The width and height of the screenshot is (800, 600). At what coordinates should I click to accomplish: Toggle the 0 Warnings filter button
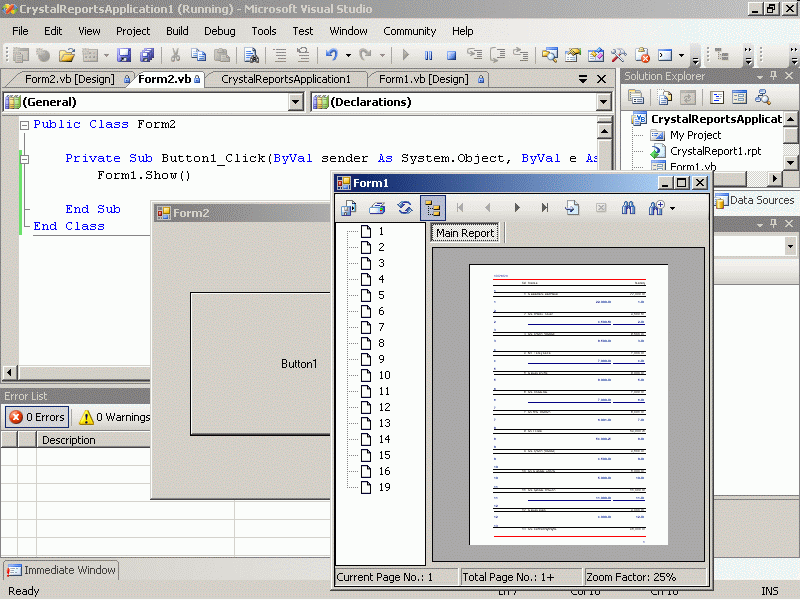114,417
